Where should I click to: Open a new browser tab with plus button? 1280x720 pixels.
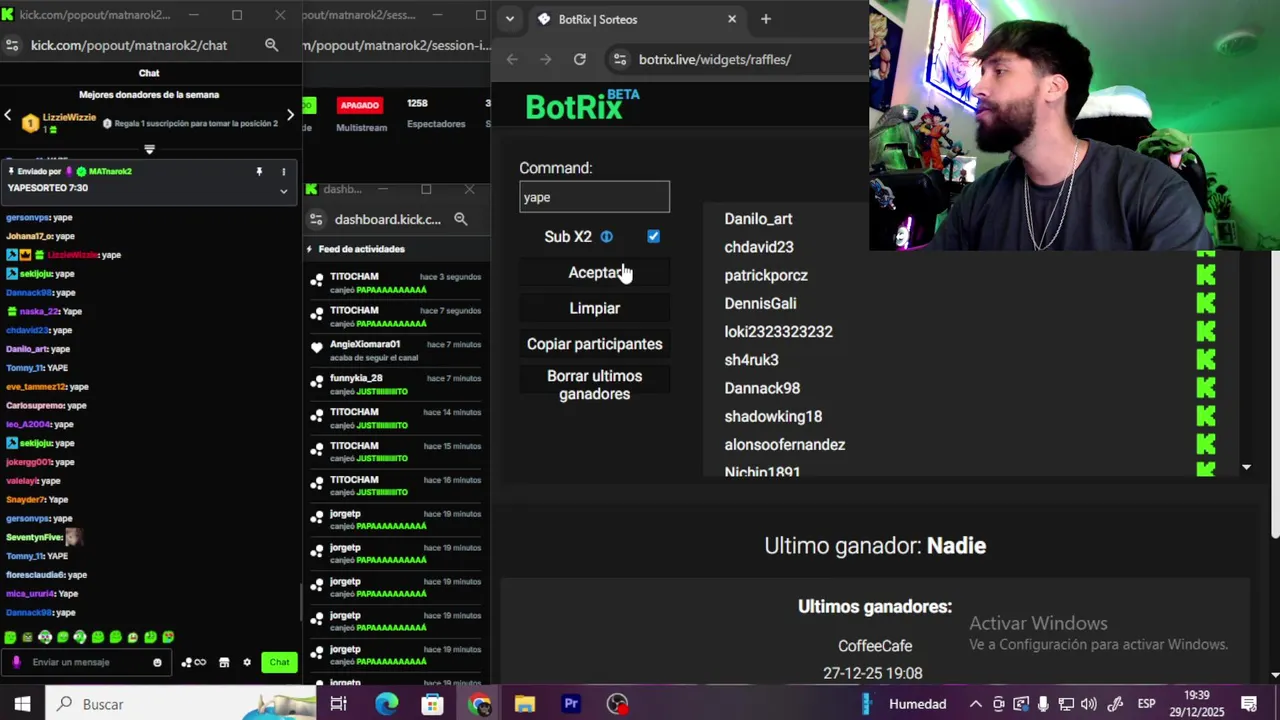pos(765,19)
